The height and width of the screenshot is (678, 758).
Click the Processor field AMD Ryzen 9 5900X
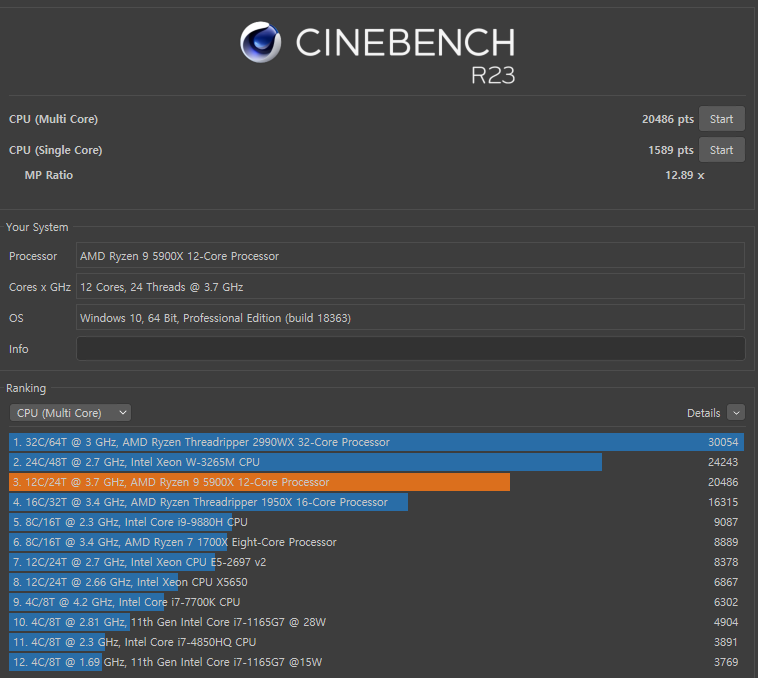(410, 256)
